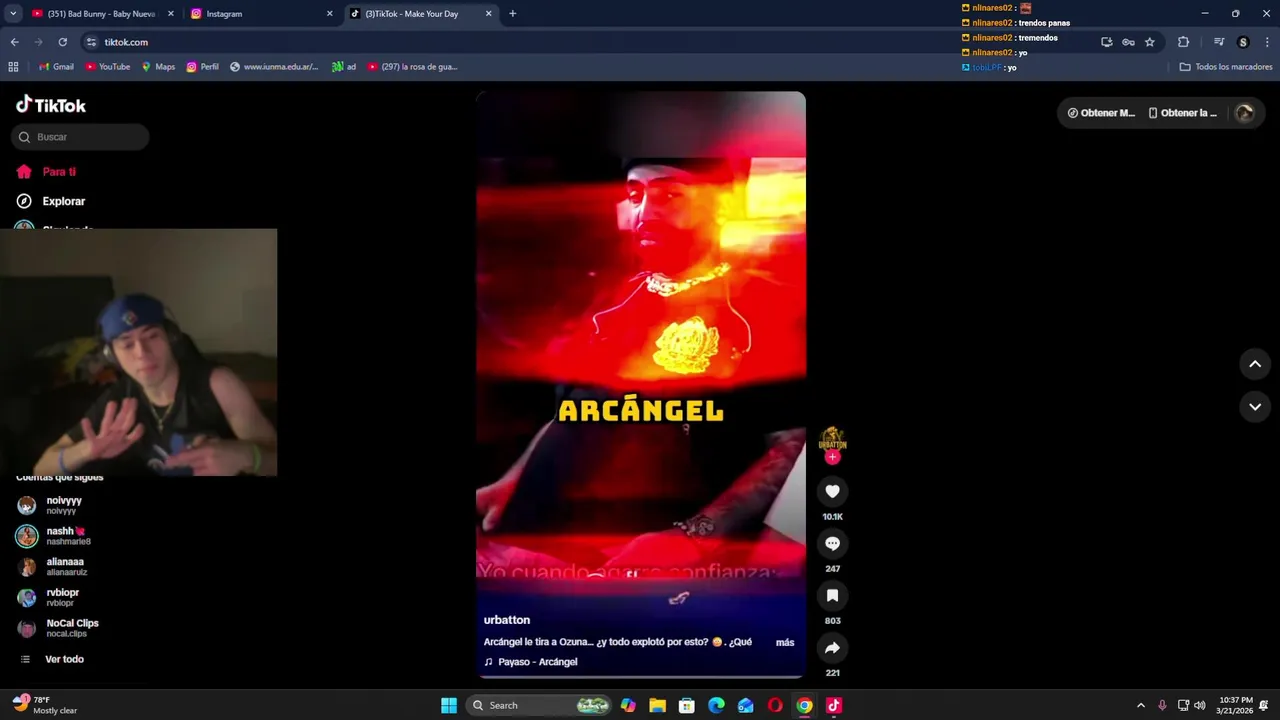Like the urbatton video with the heart icon
Viewport: 1280px width, 720px height.
(832, 491)
